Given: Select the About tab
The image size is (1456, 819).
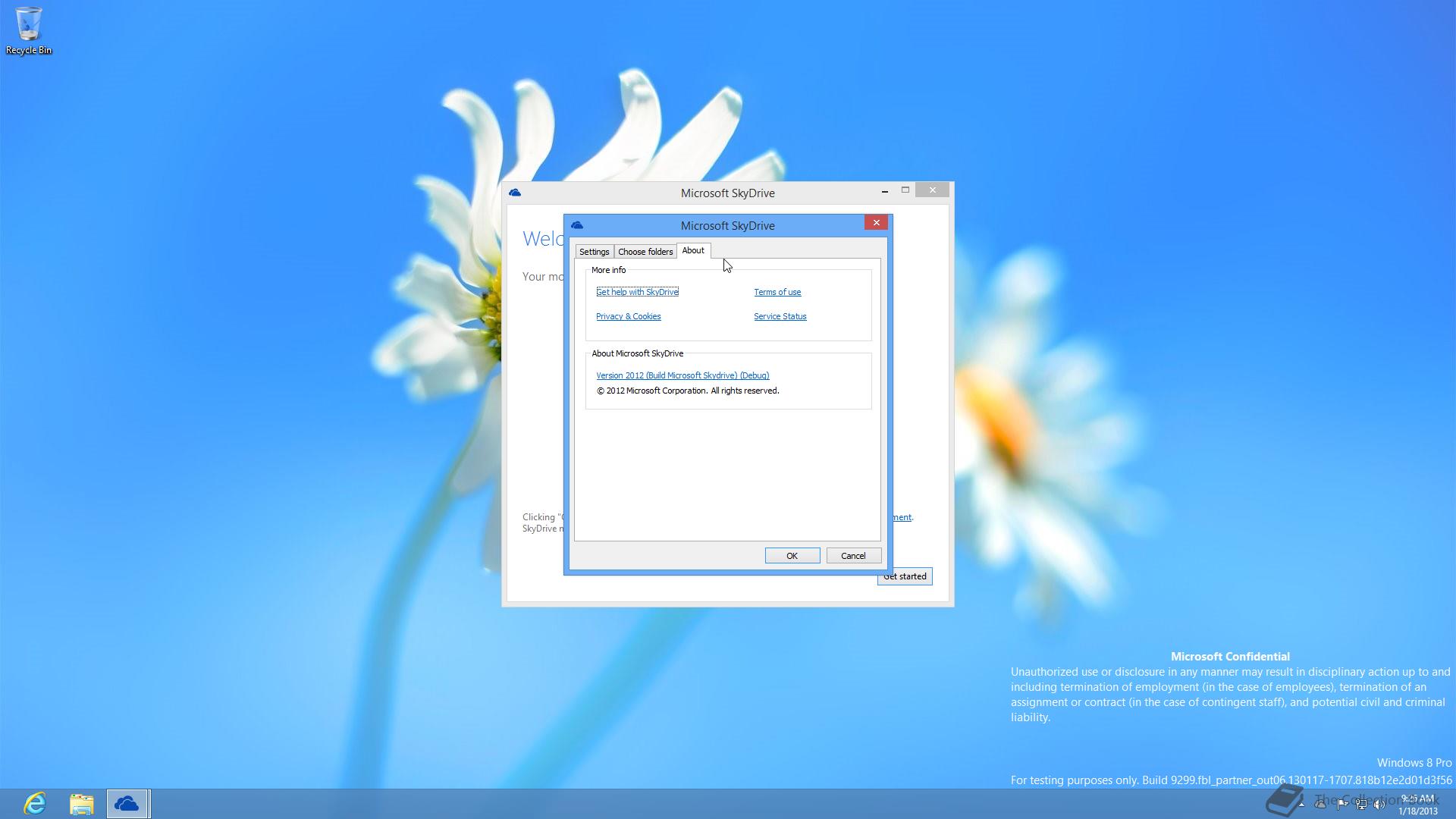Looking at the screenshot, I should (693, 250).
